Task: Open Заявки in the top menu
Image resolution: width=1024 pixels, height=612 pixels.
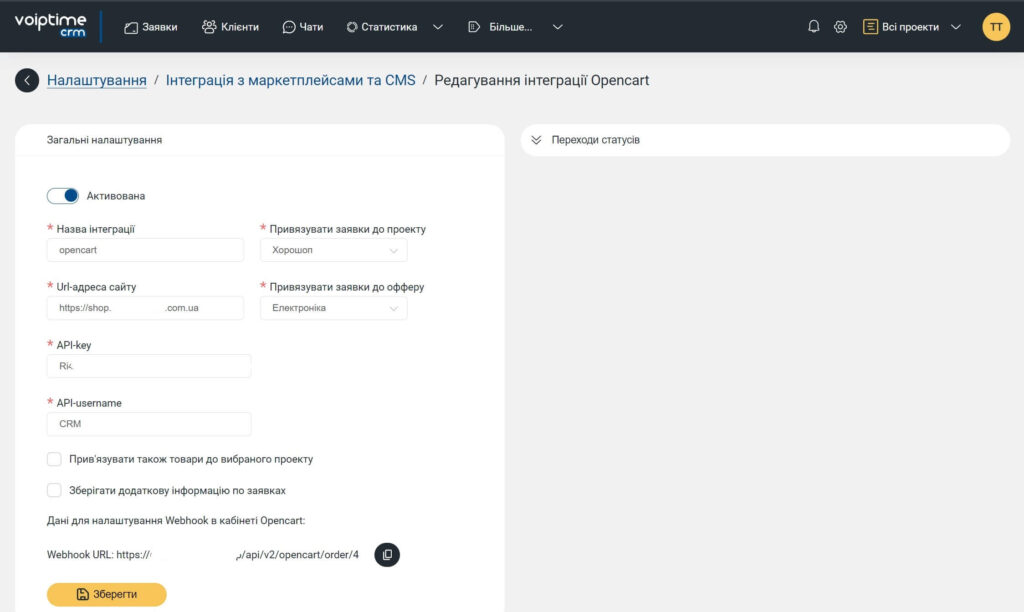Action: (151, 27)
